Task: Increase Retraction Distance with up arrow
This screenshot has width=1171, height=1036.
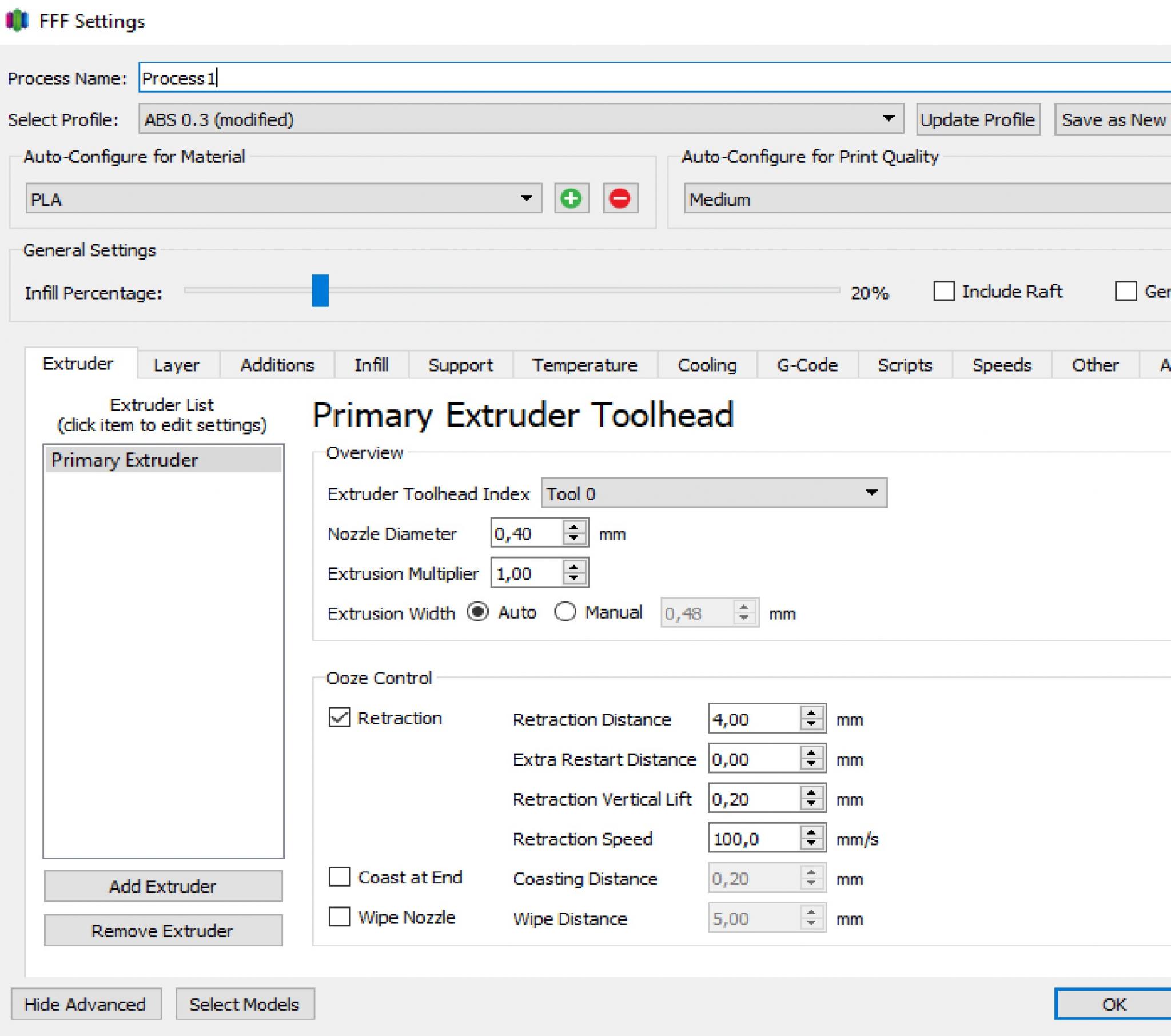Action: (811, 713)
